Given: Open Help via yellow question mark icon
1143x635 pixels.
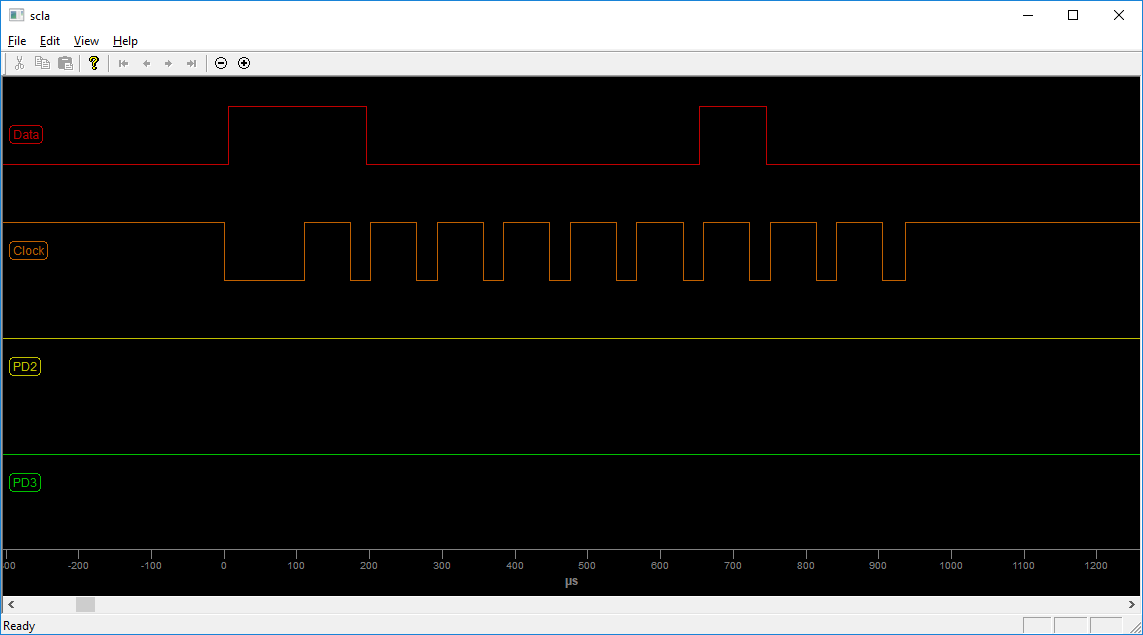Looking at the screenshot, I should (94, 63).
